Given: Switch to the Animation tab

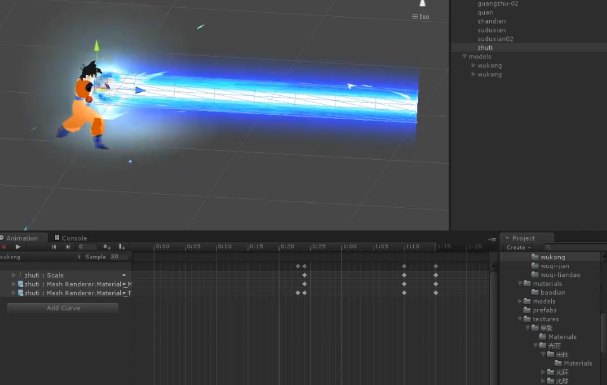Looking at the screenshot, I should 22,238.
